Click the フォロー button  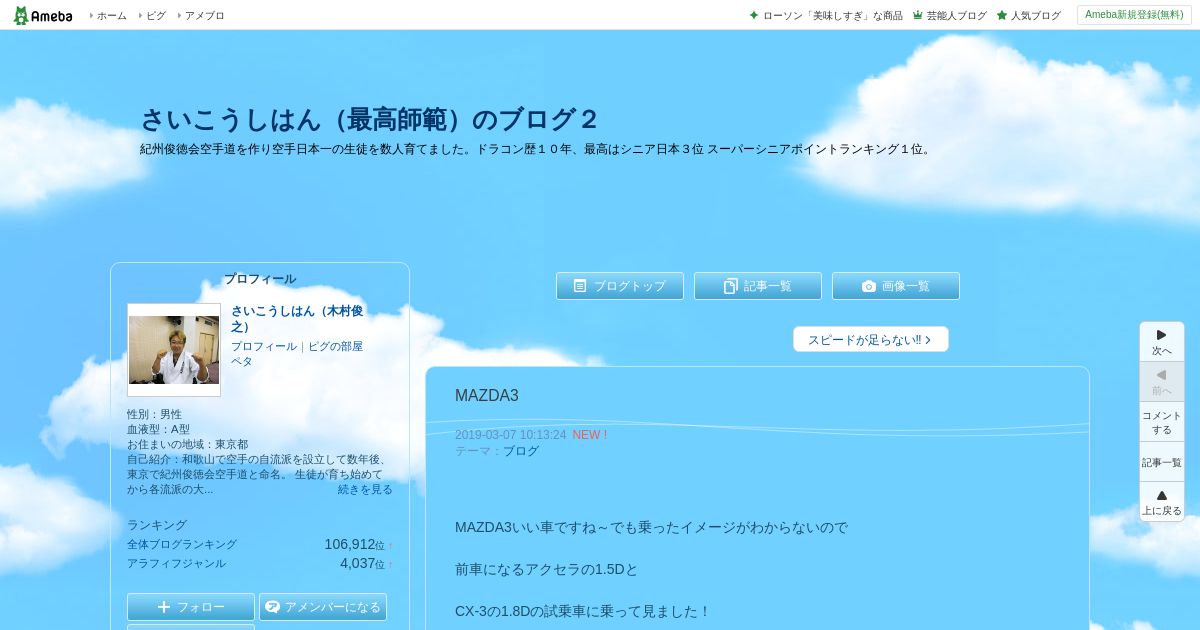coord(191,607)
